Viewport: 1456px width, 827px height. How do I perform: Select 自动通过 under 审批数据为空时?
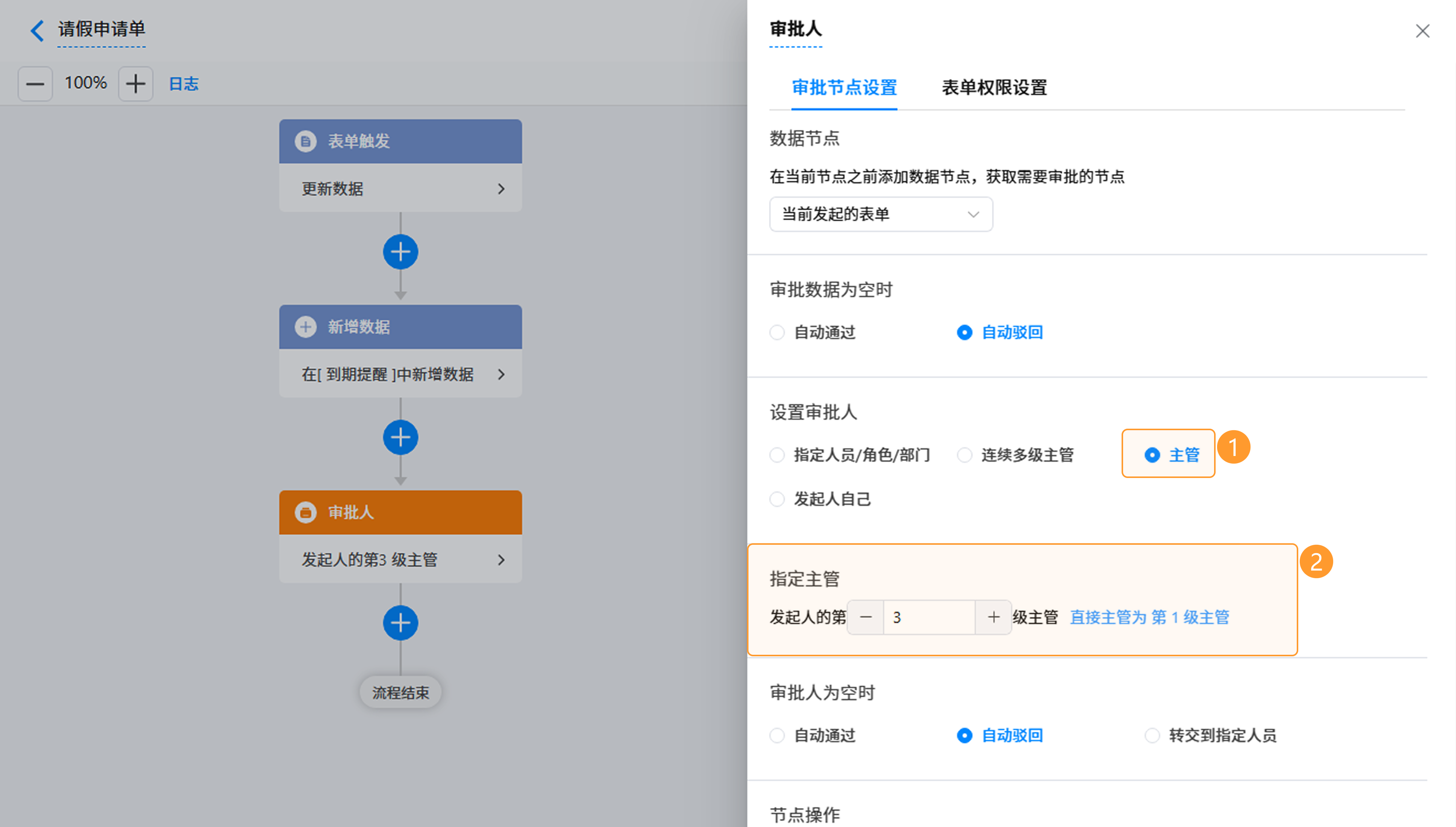tap(812, 332)
